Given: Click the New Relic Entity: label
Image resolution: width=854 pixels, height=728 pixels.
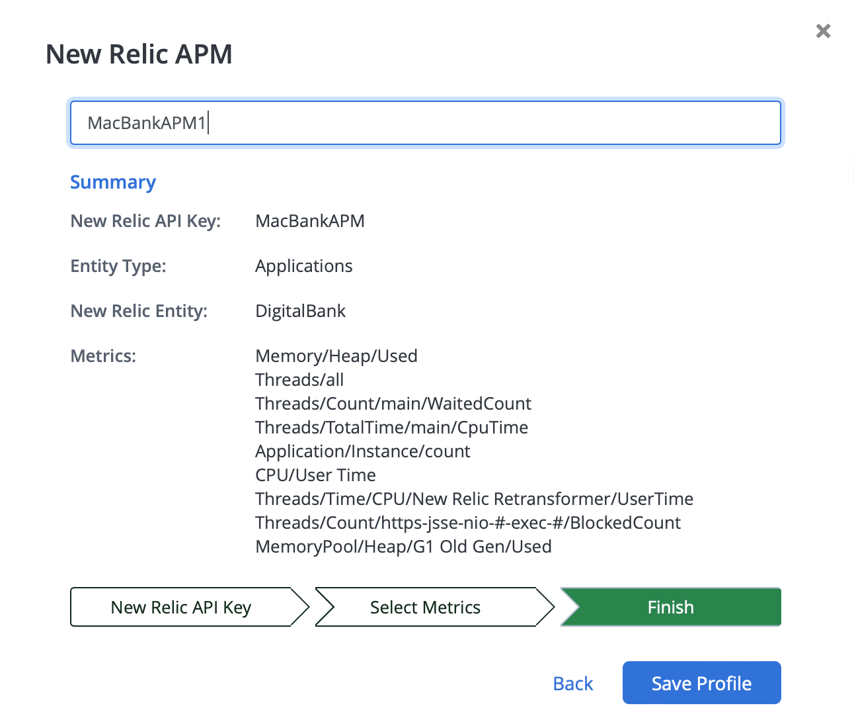Looking at the screenshot, I should 139,311.
